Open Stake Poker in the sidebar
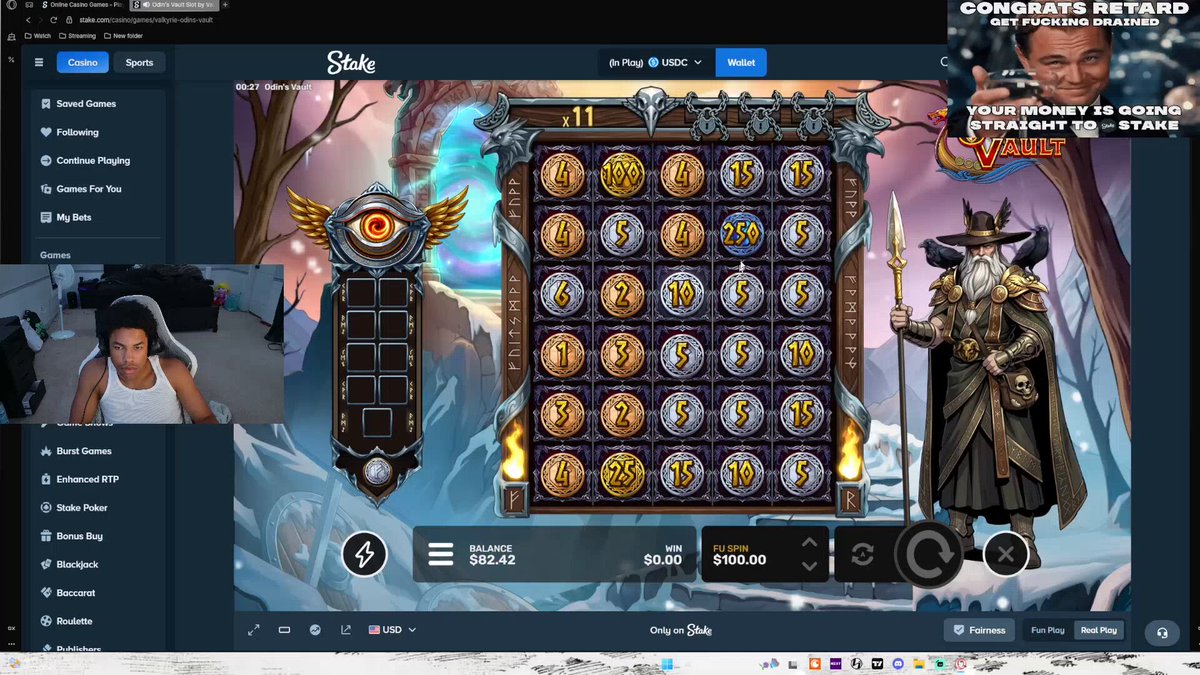The height and width of the screenshot is (675, 1200). coord(74,508)
